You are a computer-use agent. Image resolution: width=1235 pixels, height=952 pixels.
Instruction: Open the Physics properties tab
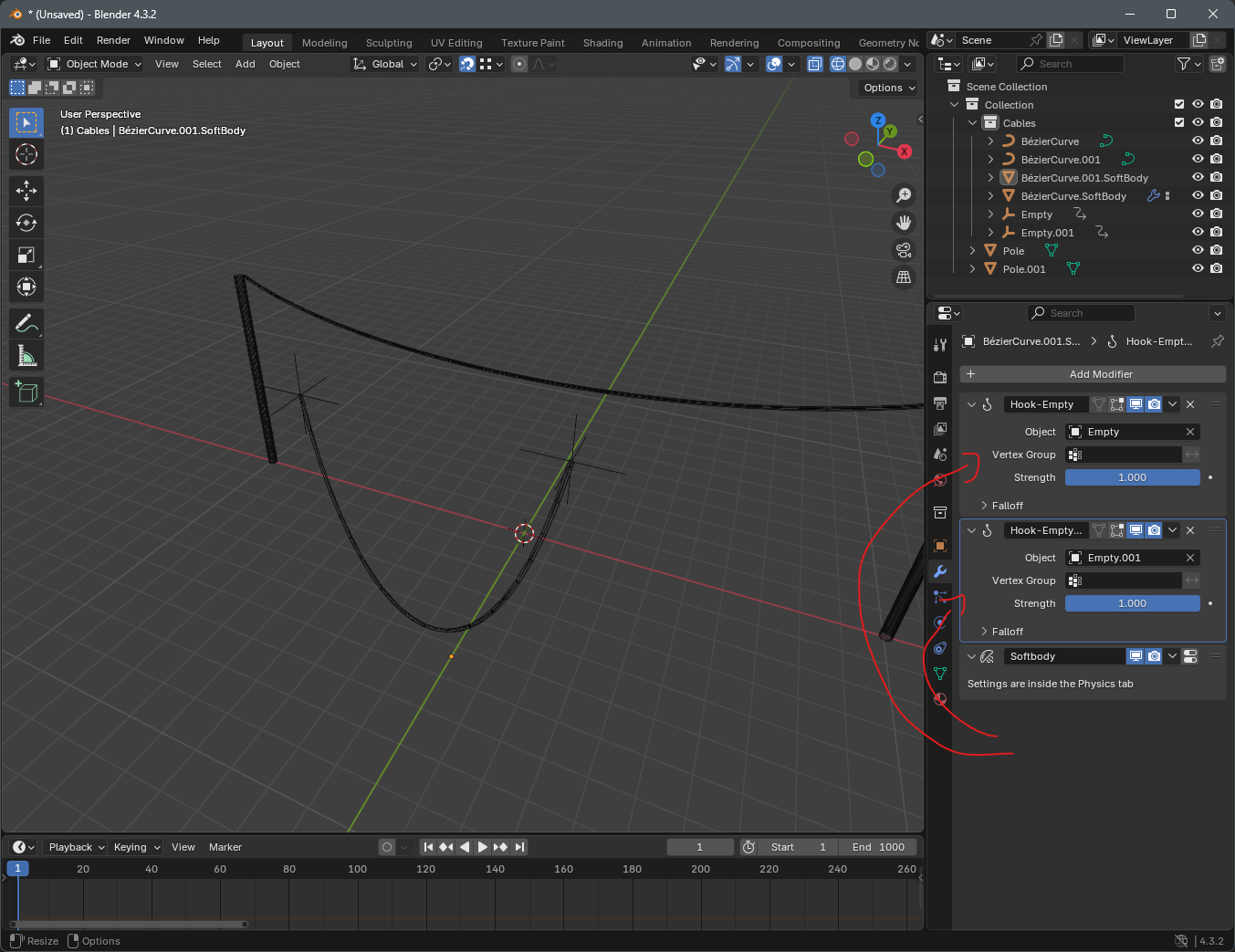pyautogui.click(x=940, y=622)
